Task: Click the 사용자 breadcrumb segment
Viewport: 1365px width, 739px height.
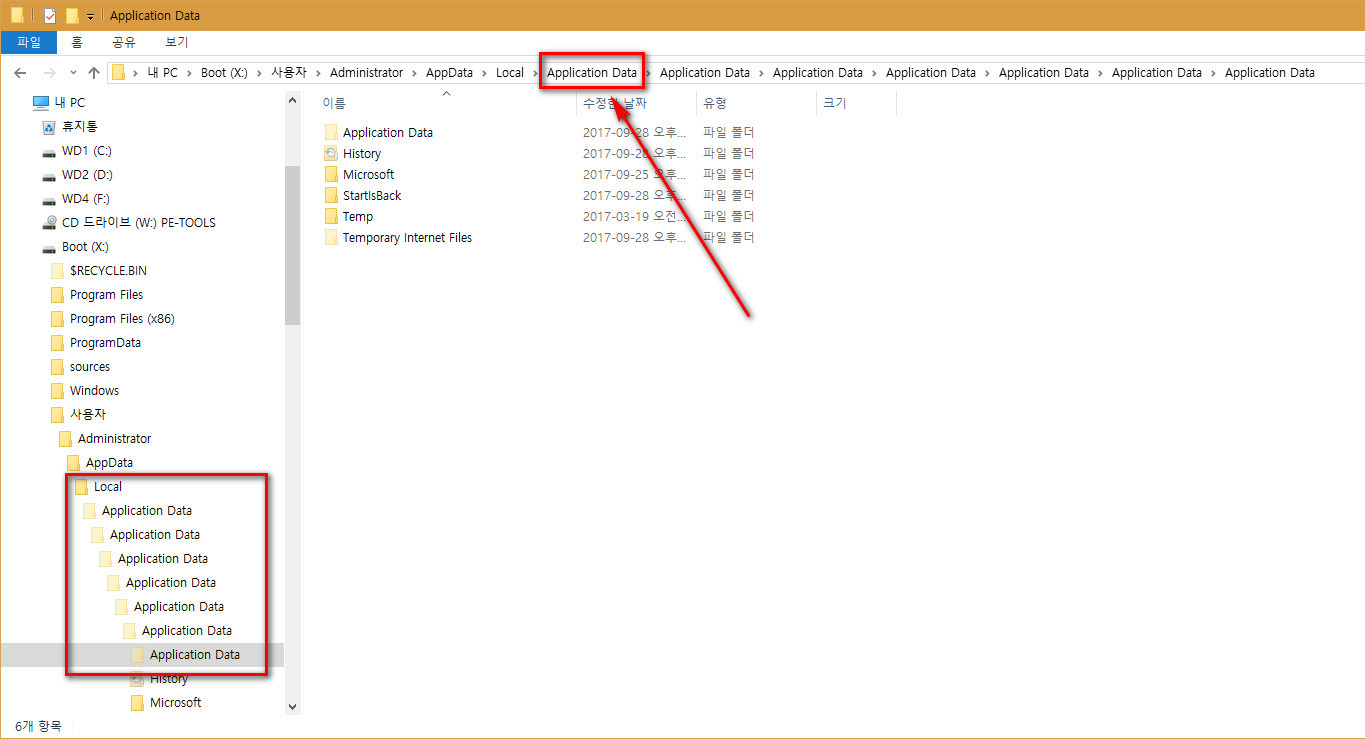Action: click(289, 72)
